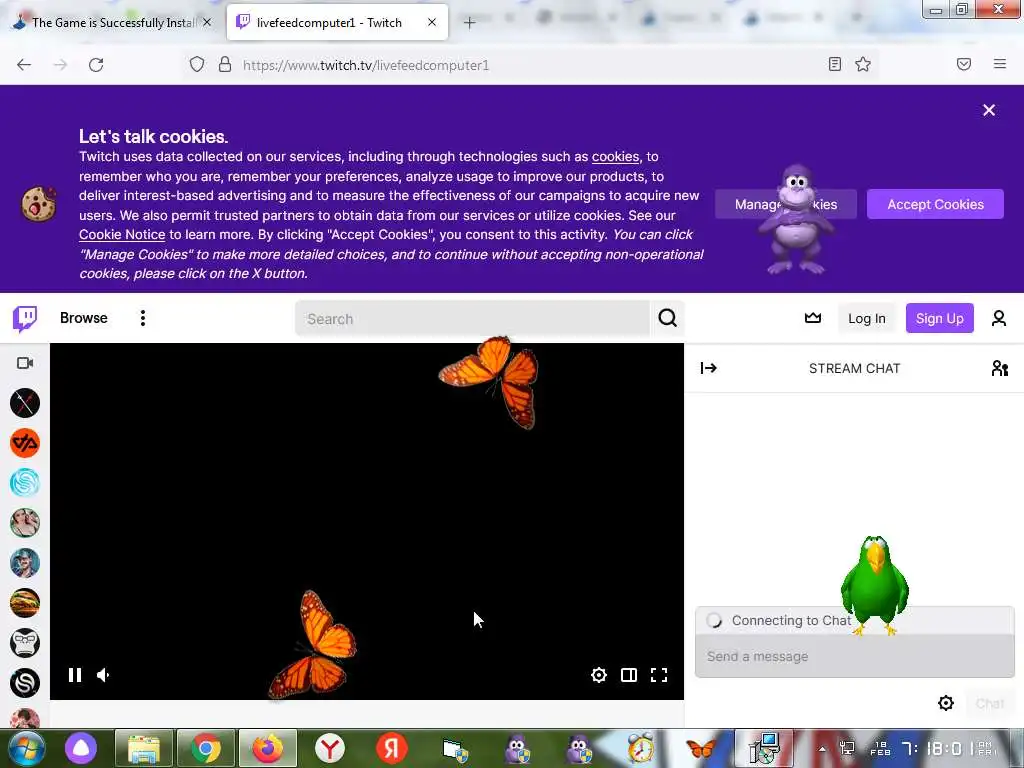Open the chat community users list icon
Screen dimensions: 1024x768
(x=999, y=368)
